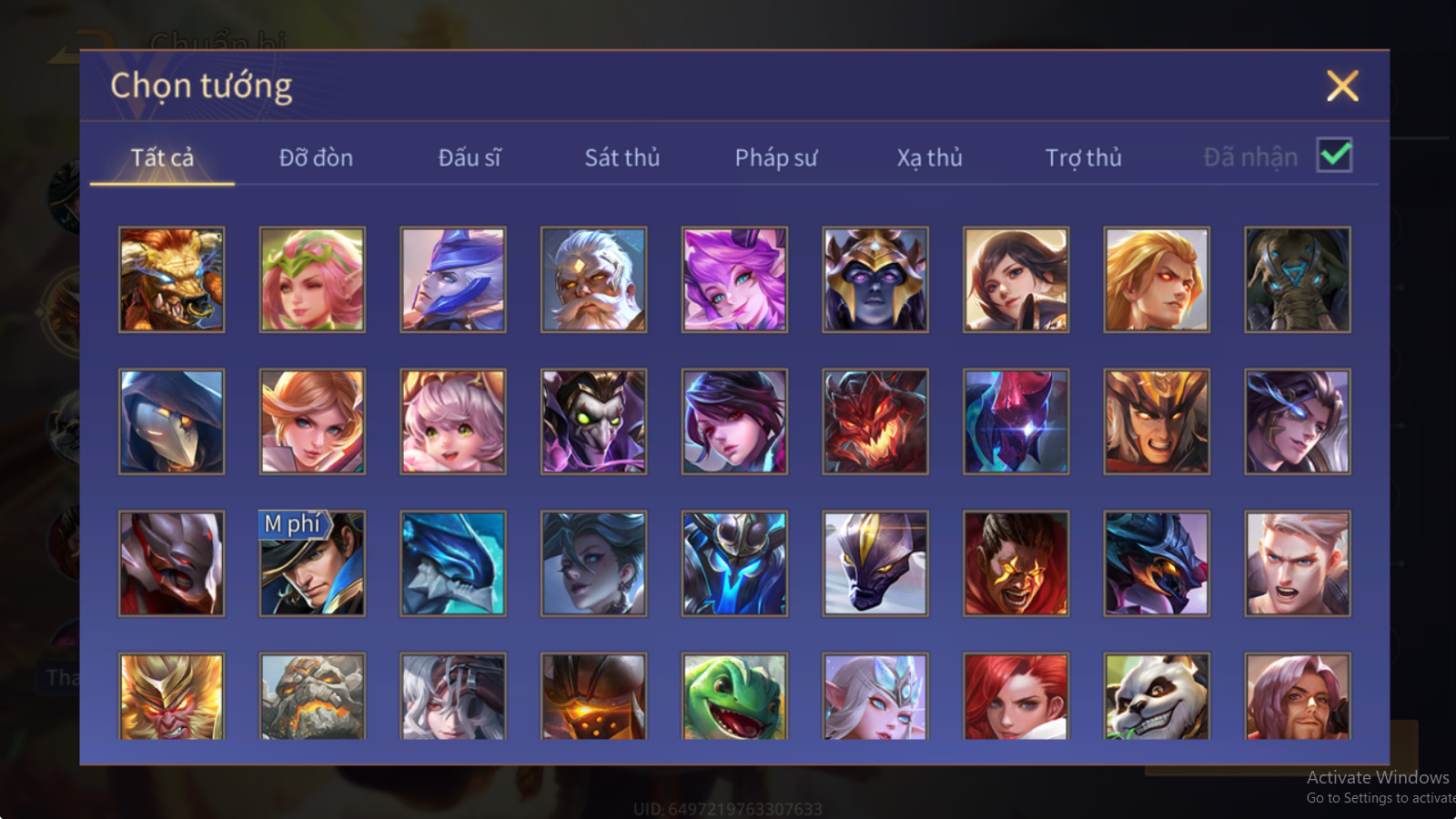Screen dimensions: 1456x819
Task: Pick the golden monkey king hero
Action: pyautogui.click(x=171, y=696)
